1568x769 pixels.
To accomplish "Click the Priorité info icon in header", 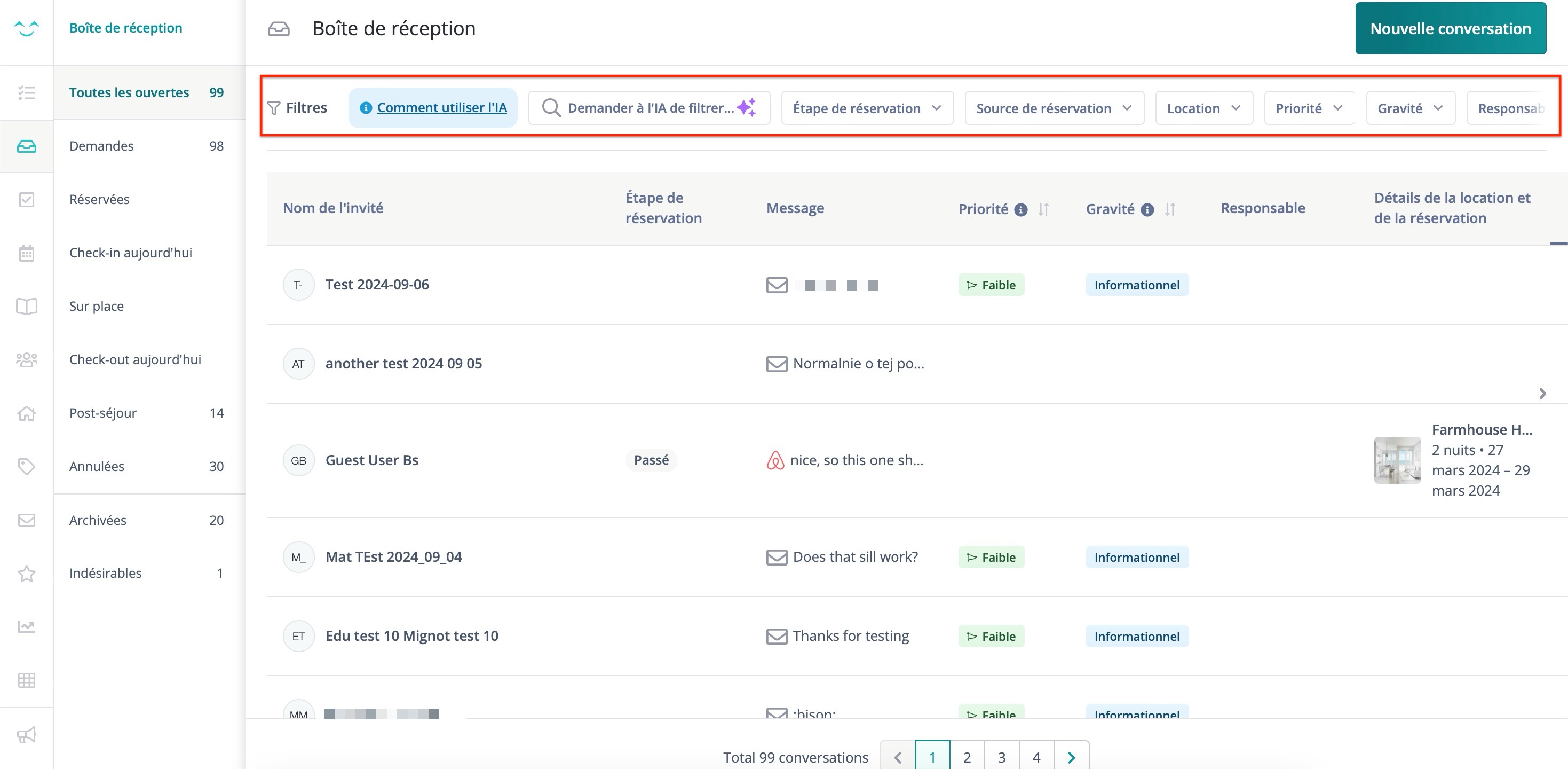I will click(1021, 210).
